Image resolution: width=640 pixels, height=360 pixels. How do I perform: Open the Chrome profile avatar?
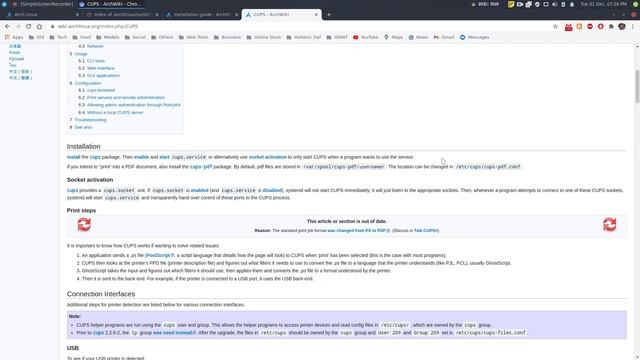622,26
